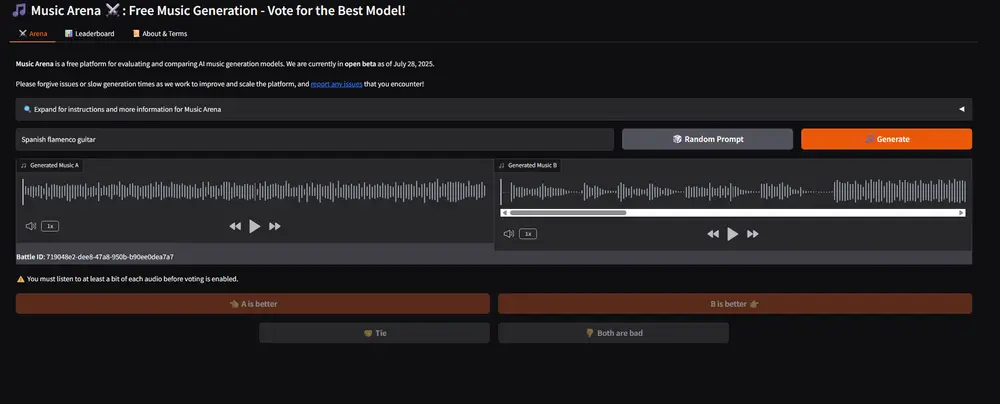Fast-forward Generated Music A track
Image resolution: width=1000 pixels, height=404 pixels.
coord(275,226)
